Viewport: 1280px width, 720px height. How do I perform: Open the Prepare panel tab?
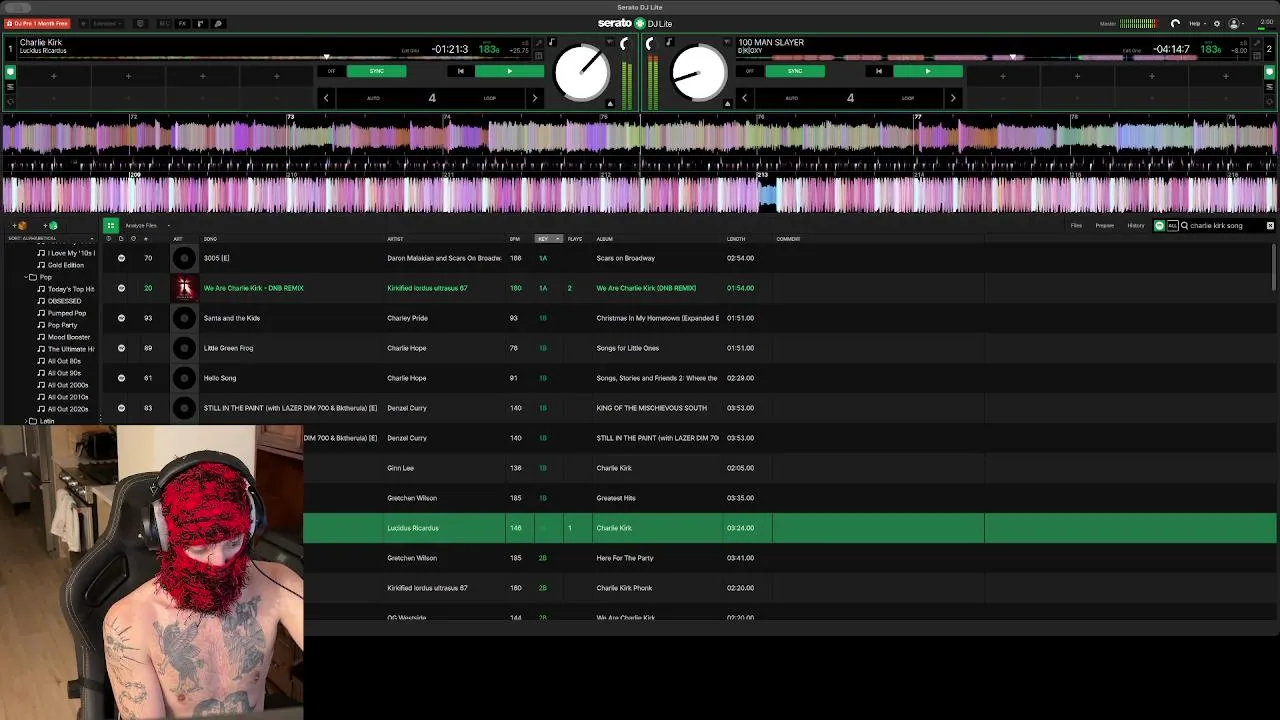[x=1104, y=225]
